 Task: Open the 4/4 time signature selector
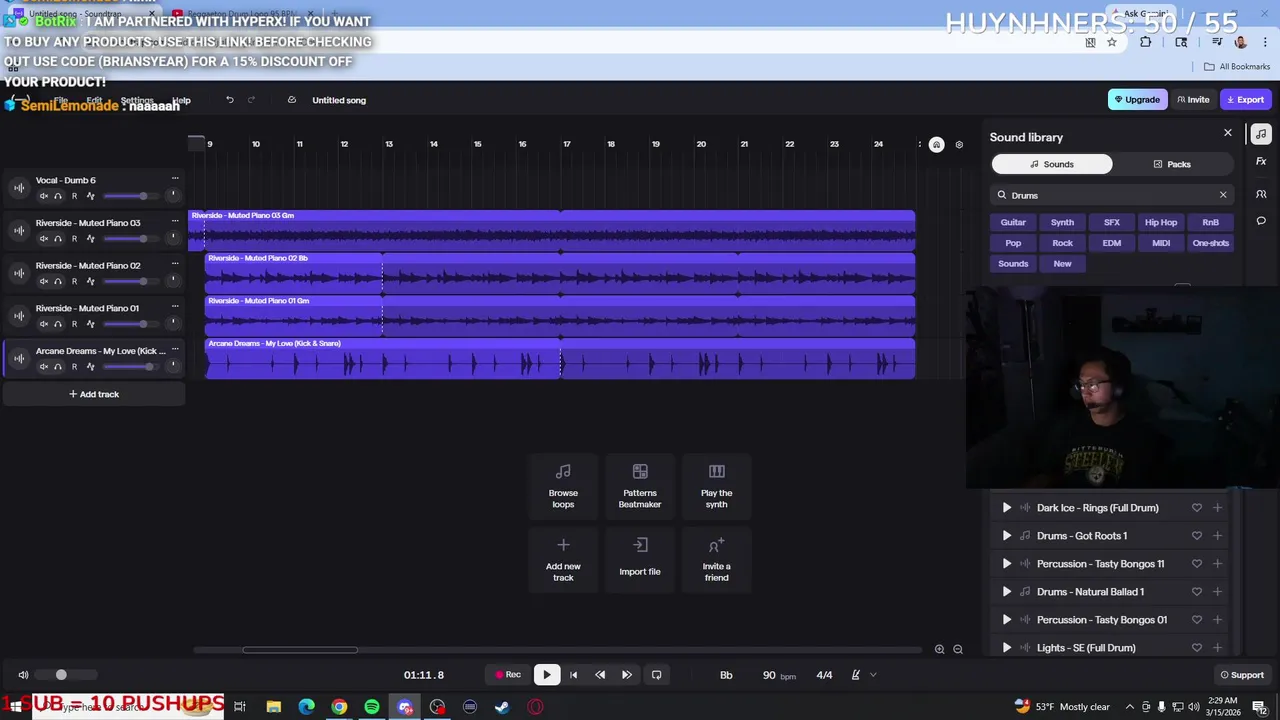824,675
